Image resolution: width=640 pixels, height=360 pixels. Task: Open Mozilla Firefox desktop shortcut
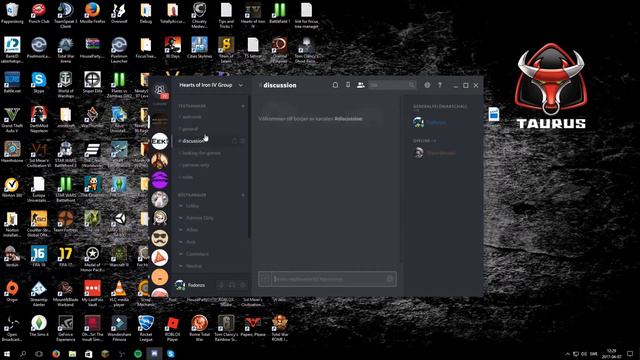point(92,13)
